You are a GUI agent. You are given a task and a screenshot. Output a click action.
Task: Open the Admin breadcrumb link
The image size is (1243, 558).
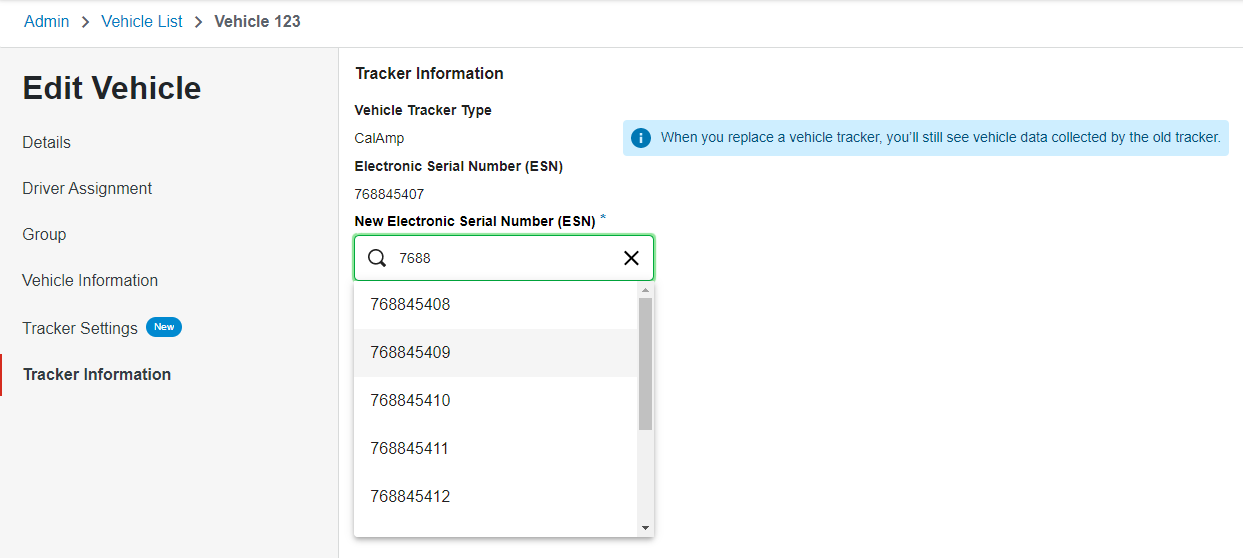pos(47,21)
